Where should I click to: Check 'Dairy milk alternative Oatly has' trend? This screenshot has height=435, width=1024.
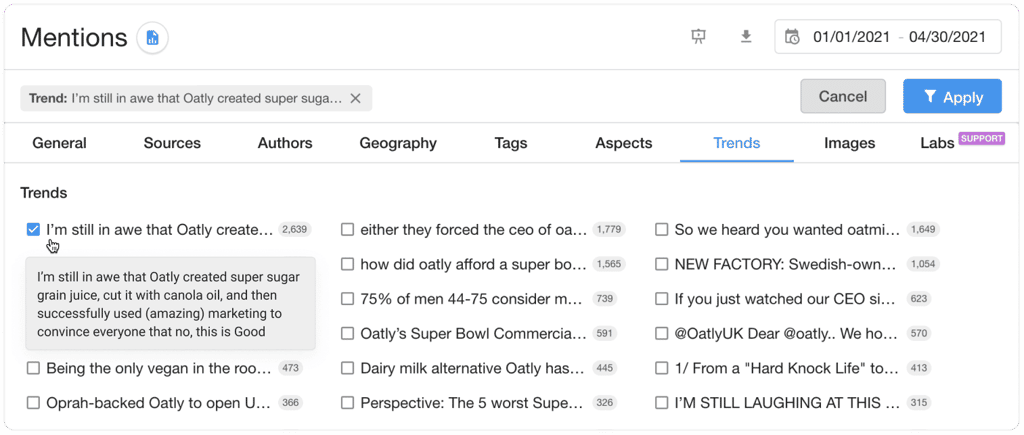(347, 368)
